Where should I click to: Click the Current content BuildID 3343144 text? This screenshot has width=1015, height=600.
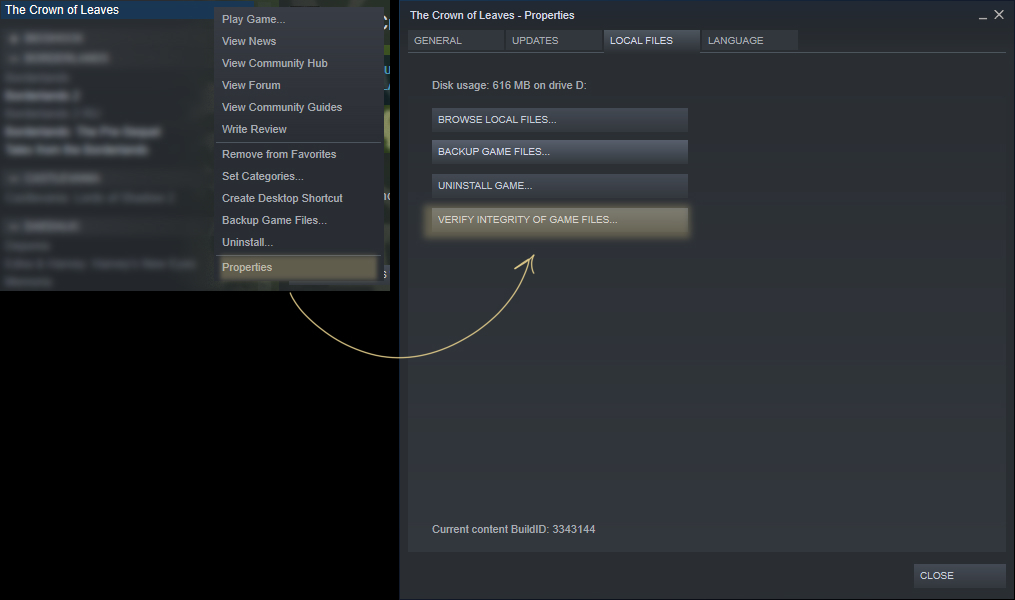pyautogui.click(x=513, y=529)
